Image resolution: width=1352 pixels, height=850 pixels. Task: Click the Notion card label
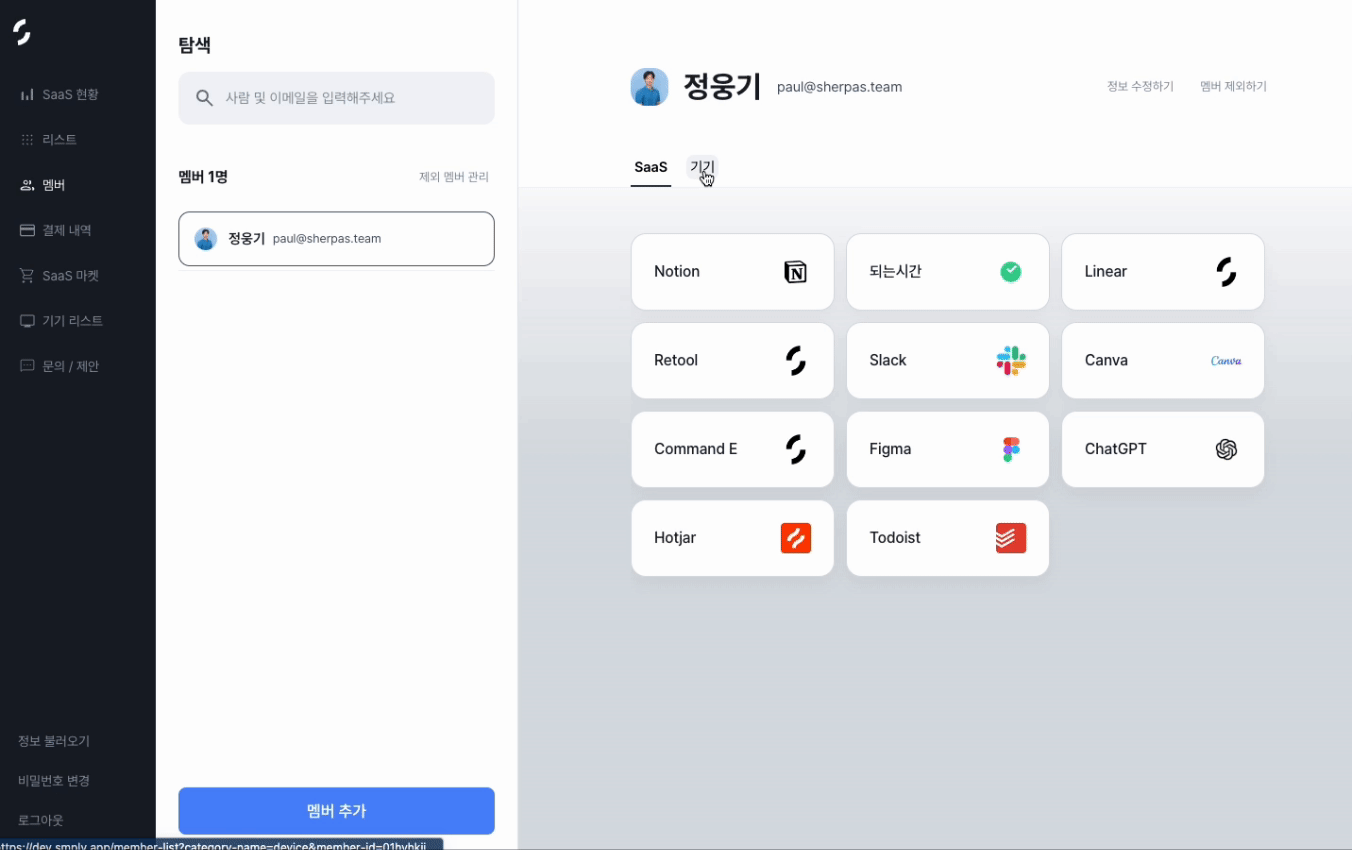click(x=677, y=272)
